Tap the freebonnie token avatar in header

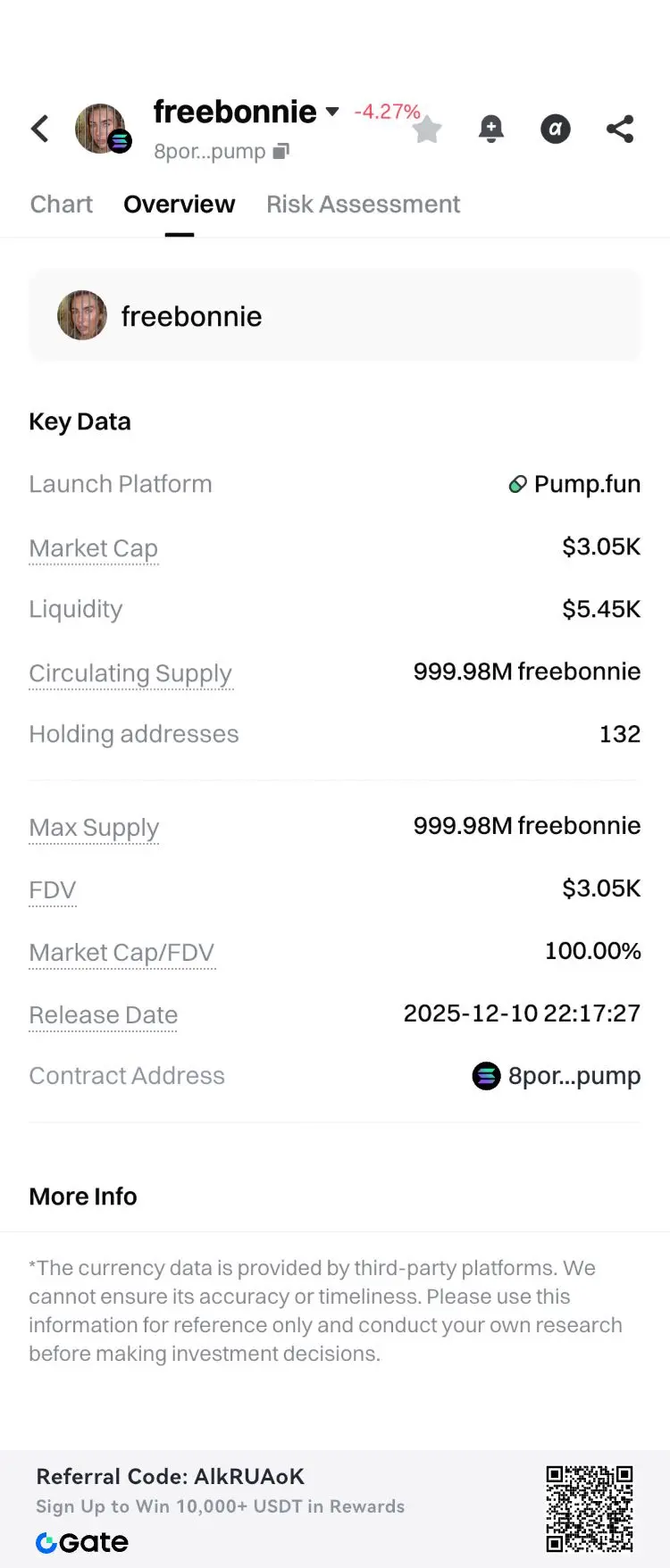pos(101,129)
